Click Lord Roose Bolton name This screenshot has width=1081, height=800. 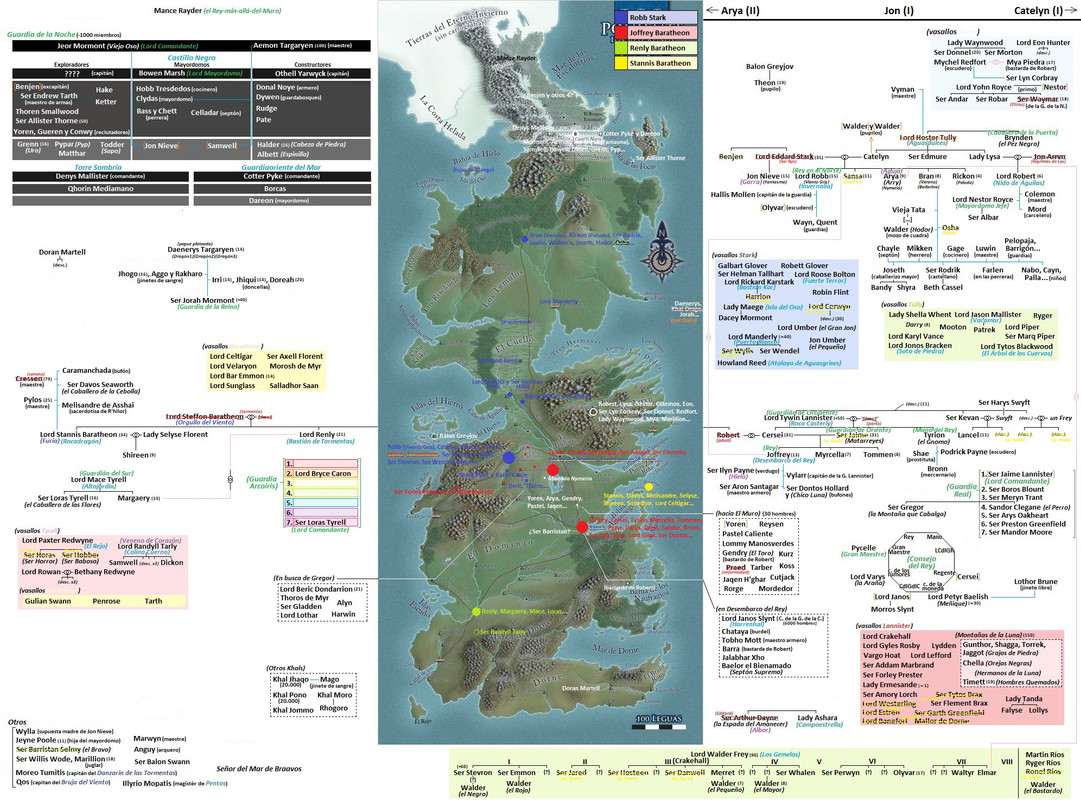point(825,274)
